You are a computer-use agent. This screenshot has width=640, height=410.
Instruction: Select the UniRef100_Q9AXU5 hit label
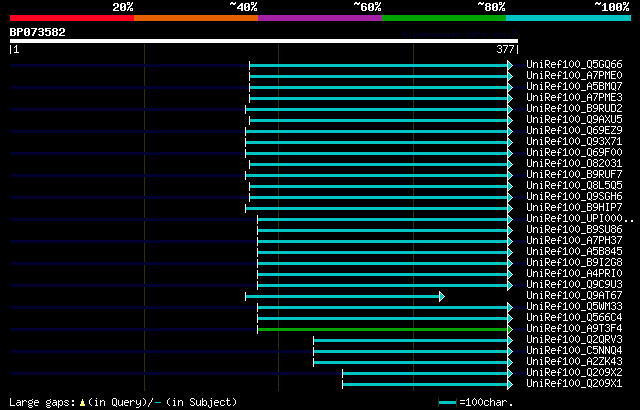574,120
